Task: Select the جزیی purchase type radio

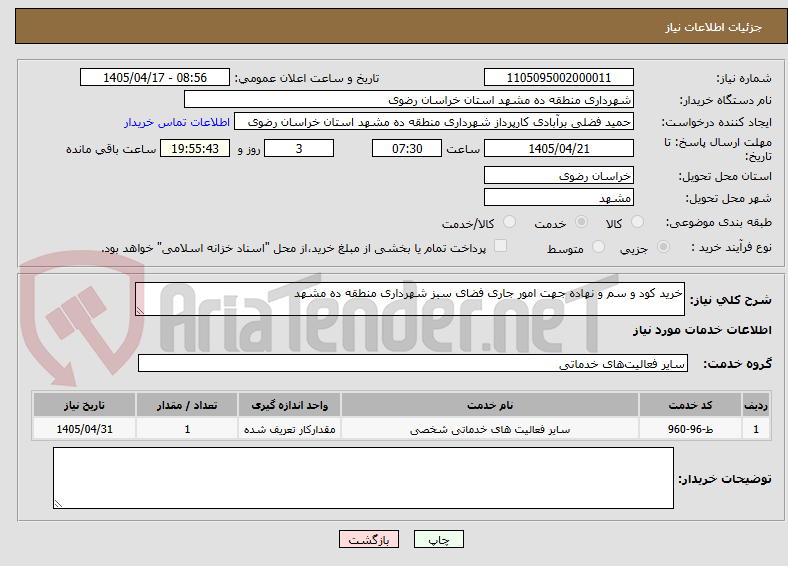Action: tap(663, 247)
